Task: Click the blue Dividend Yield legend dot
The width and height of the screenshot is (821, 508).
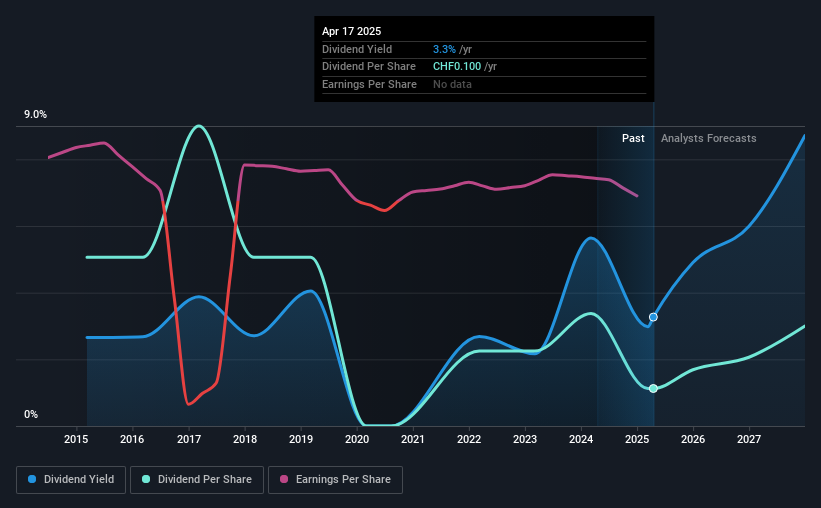Action: [x=32, y=479]
